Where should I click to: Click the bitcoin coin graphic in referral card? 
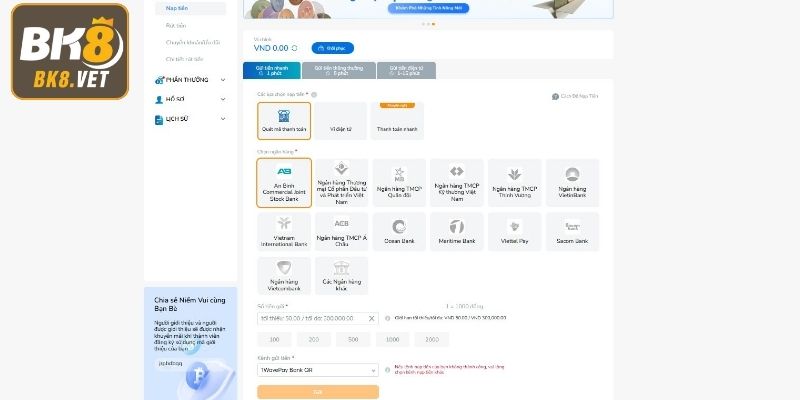pyautogui.click(x=197, y=377)
